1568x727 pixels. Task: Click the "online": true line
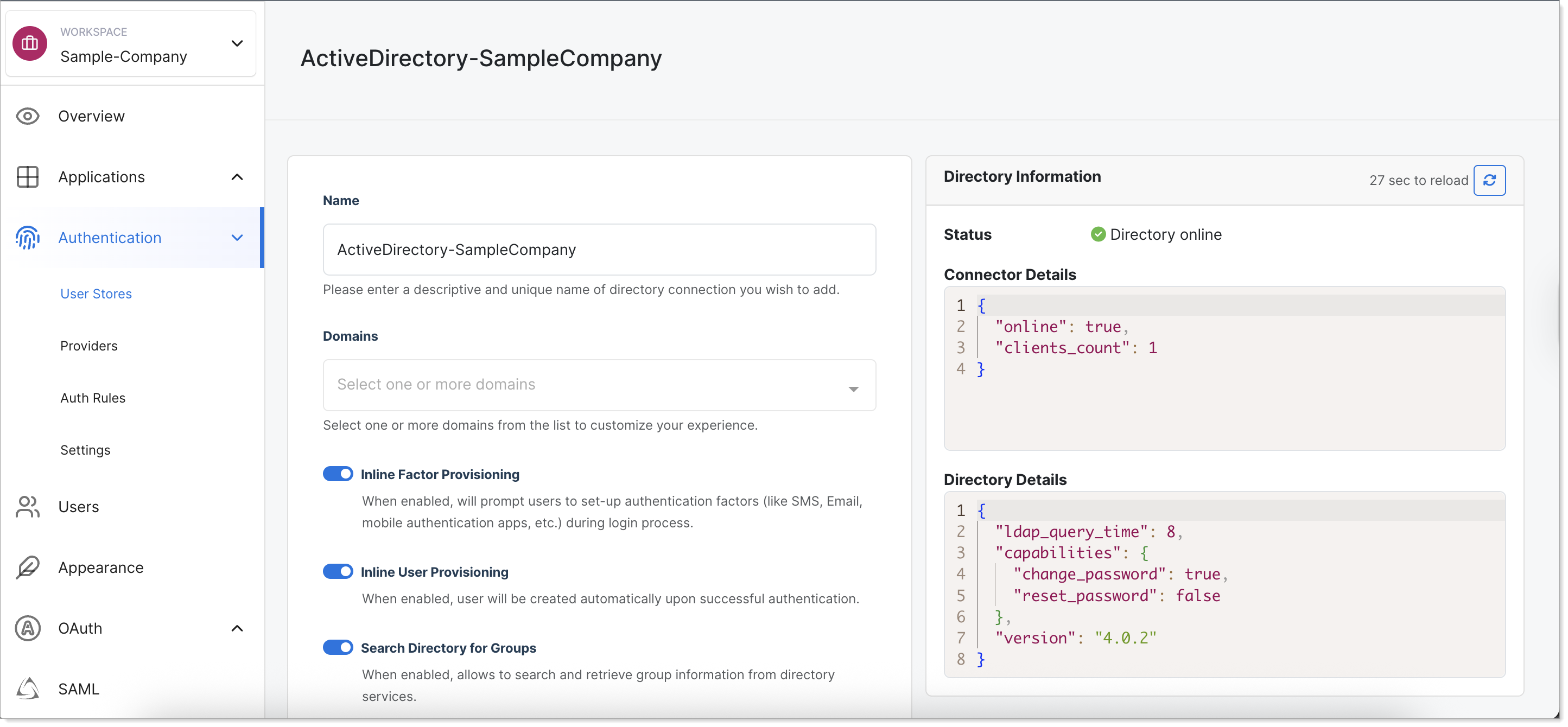click(1062, 327)
